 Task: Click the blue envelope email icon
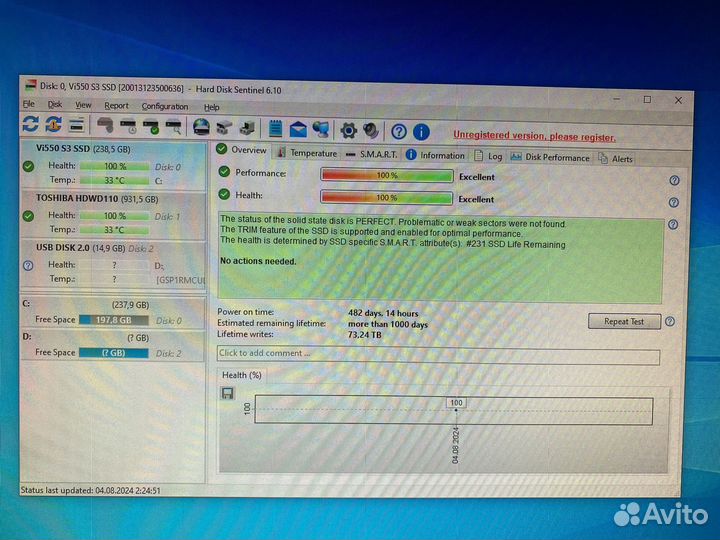coord(298,129)
